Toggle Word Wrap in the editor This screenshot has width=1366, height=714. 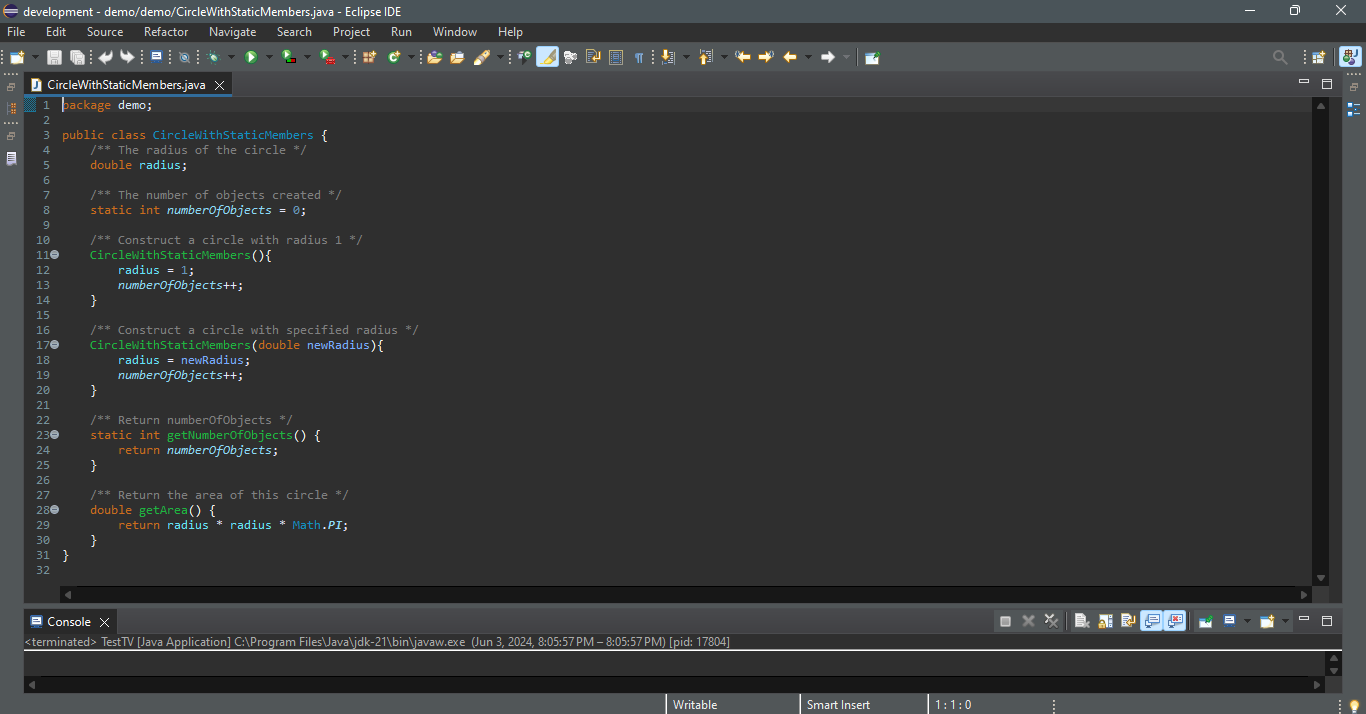coord(593,57)
